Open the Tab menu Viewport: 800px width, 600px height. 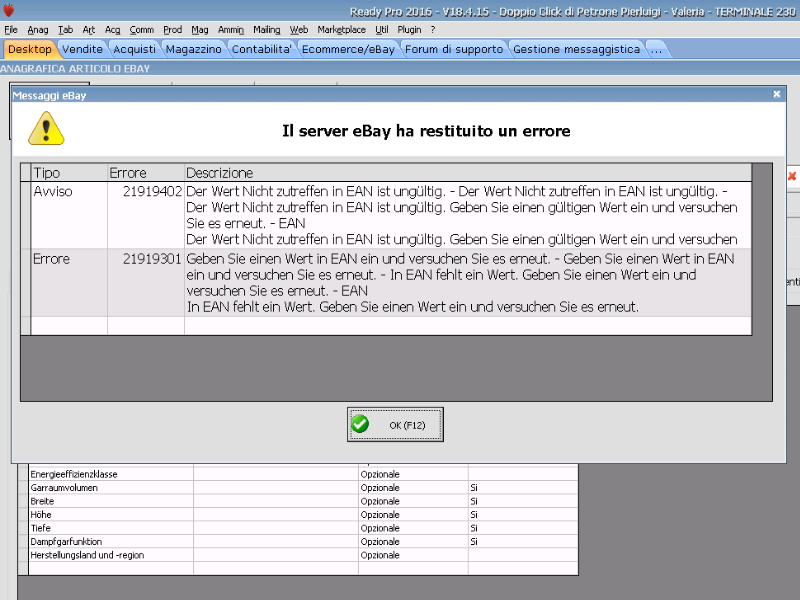click(x=65, y=30)
